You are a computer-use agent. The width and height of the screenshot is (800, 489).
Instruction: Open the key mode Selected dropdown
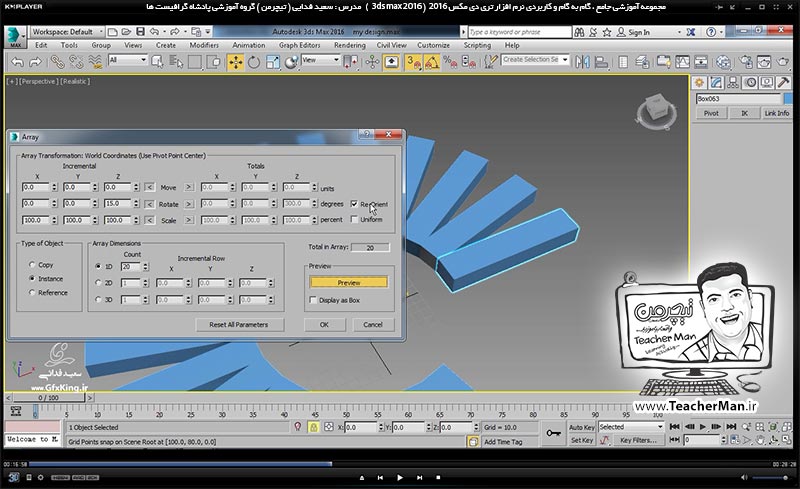coord(631,427)
